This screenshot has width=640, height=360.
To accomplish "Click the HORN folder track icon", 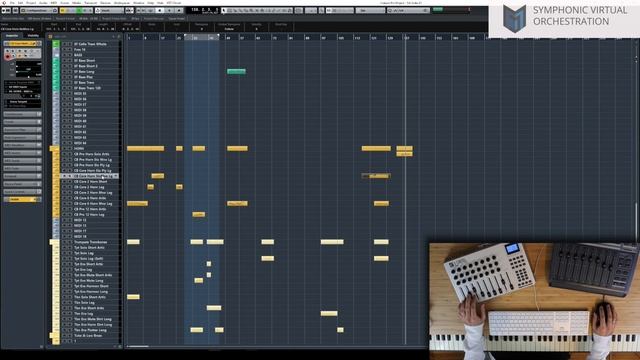I will point(53,149).
